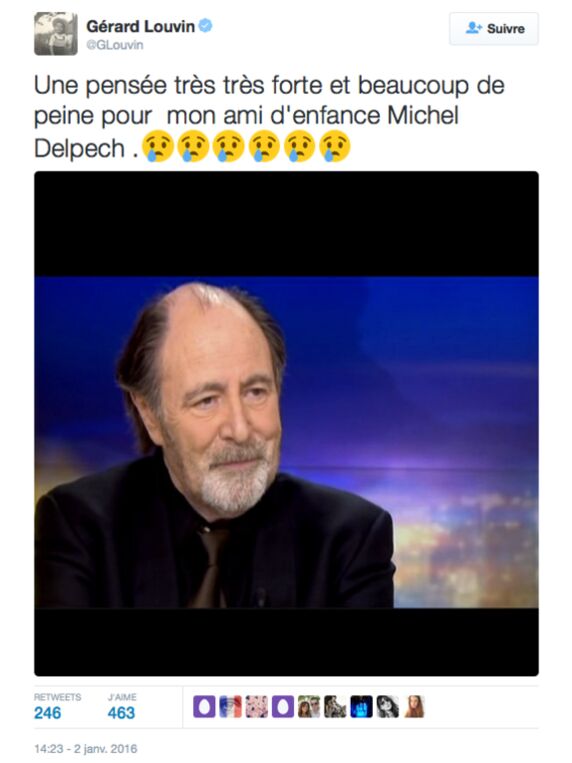Open the Gérard Louvin display name link
Image resolution: width=572 pixels, height=763 pixels.
pyautogui.click(x=140, y=26)
